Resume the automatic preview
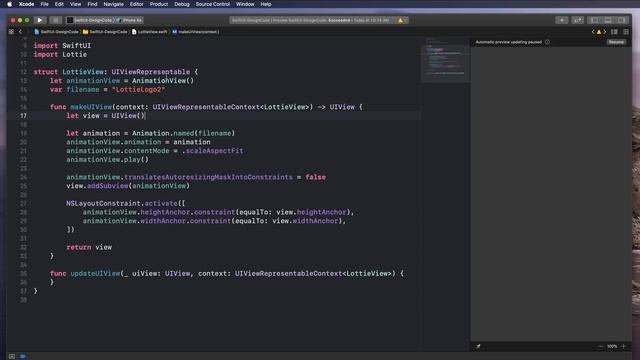This screenshot has height=360, width=640. [x=616, y=42]
